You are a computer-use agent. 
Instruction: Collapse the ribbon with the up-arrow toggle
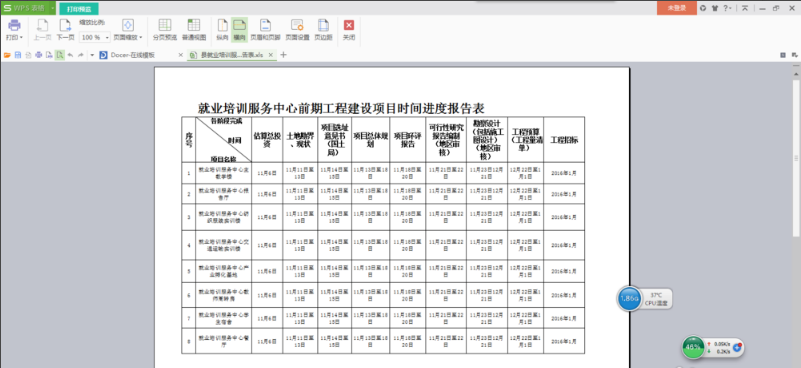point(745,8)
